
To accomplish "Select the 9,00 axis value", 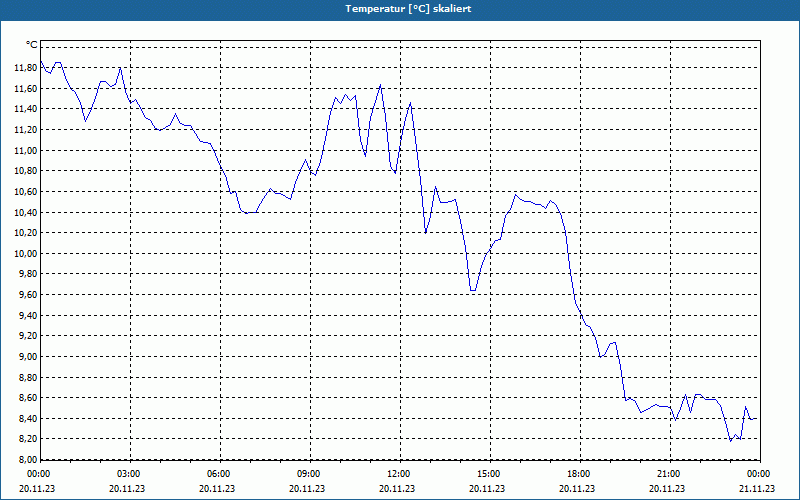I will (x=29, y=356).
